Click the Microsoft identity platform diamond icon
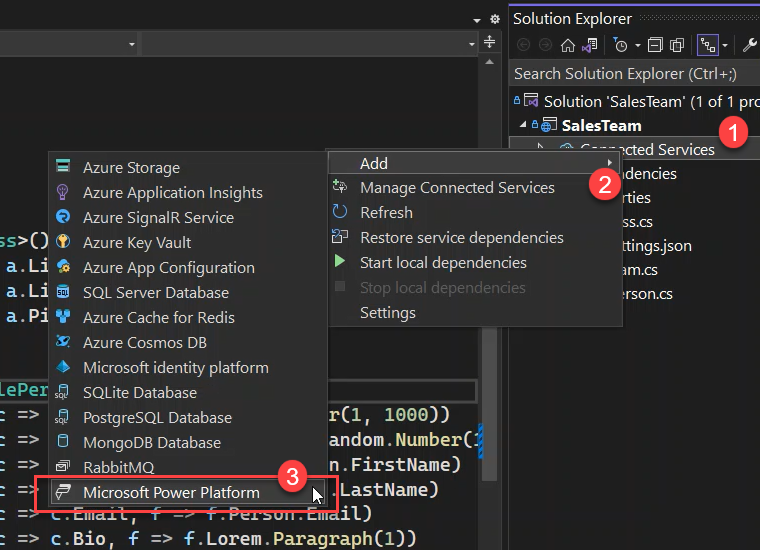Screen dimensions: 760x550 tap(63, 366)
